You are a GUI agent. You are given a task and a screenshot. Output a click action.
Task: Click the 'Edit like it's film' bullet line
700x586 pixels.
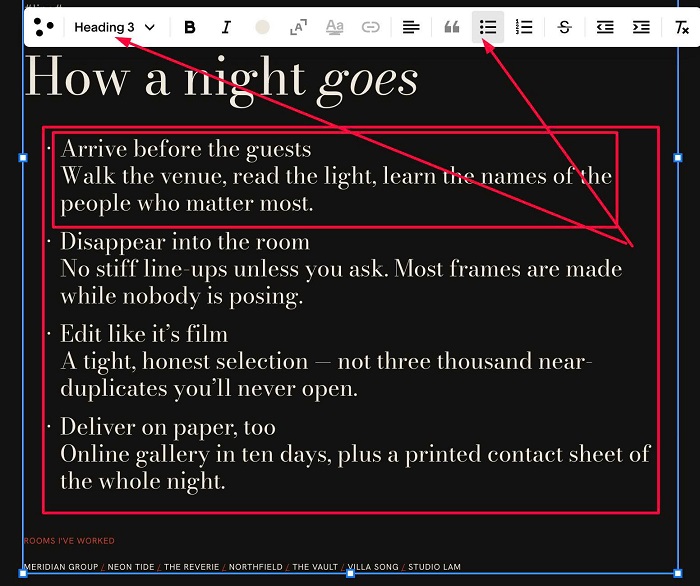click(144, 334)
